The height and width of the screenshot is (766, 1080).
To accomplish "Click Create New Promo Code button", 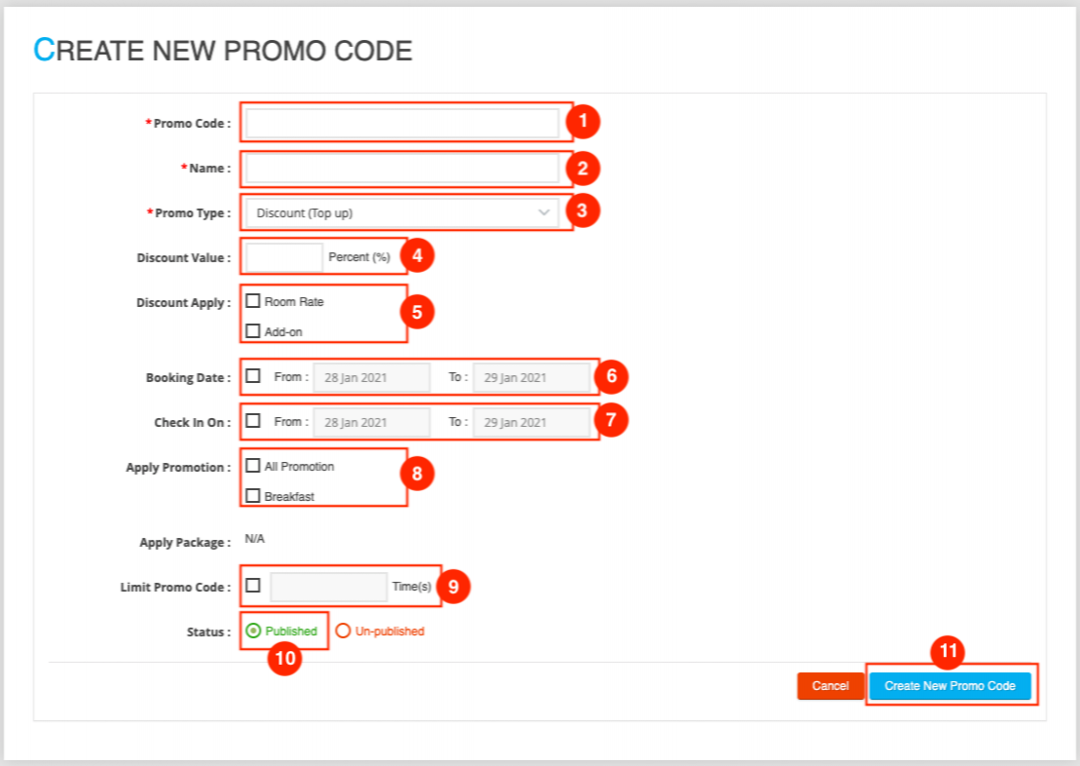I will pyautogui.click(x=949, y=686).
